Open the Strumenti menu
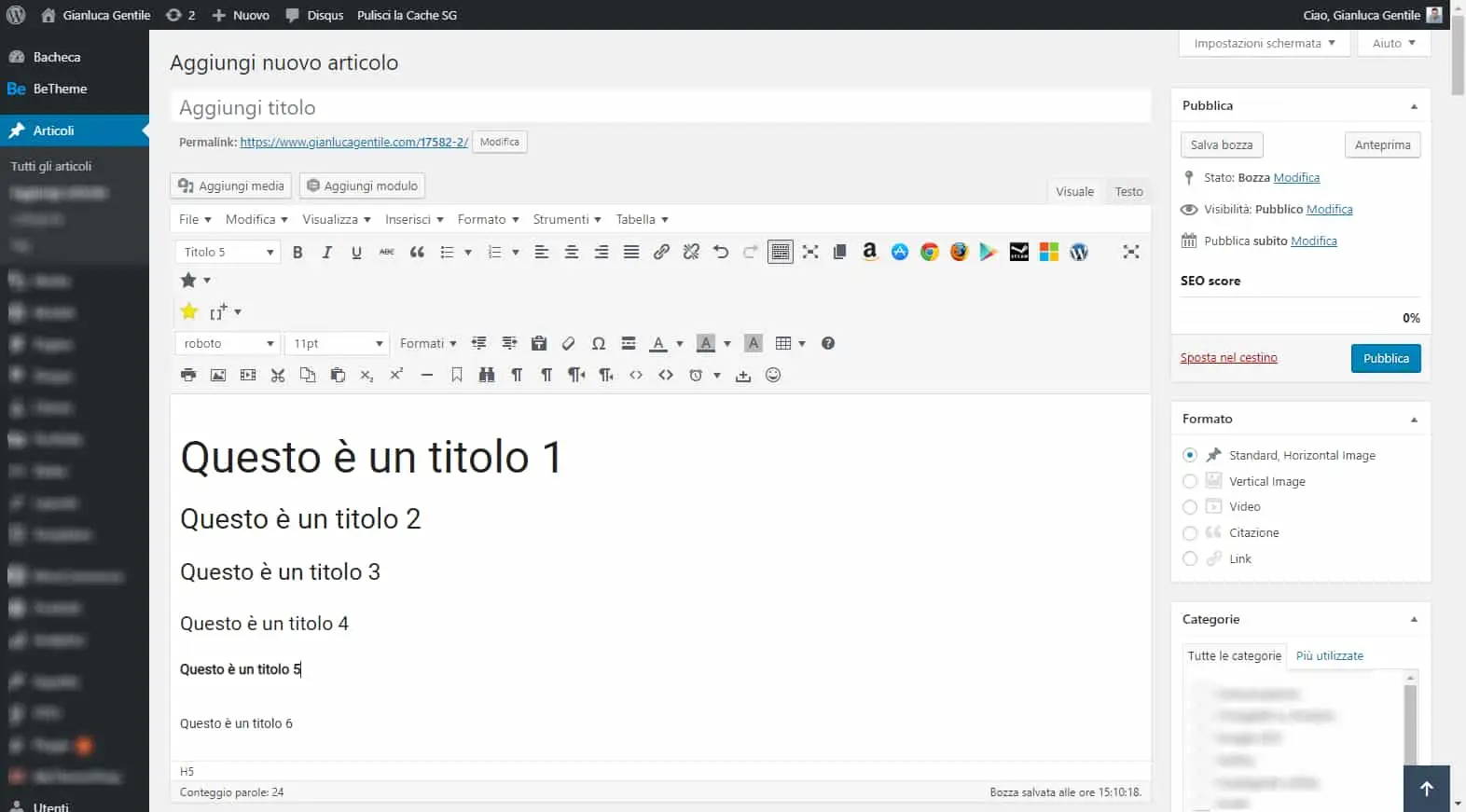 click(567, 220)
